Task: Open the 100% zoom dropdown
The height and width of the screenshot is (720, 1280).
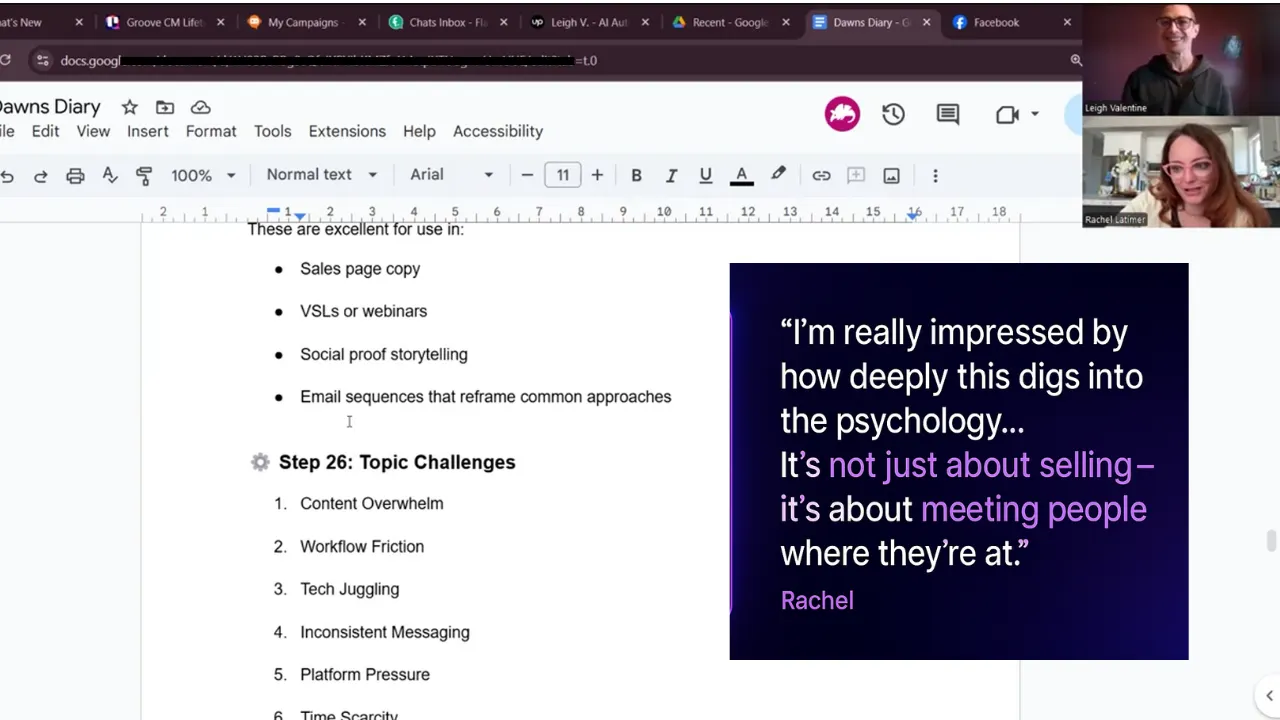Action: (x=203, y=175)
